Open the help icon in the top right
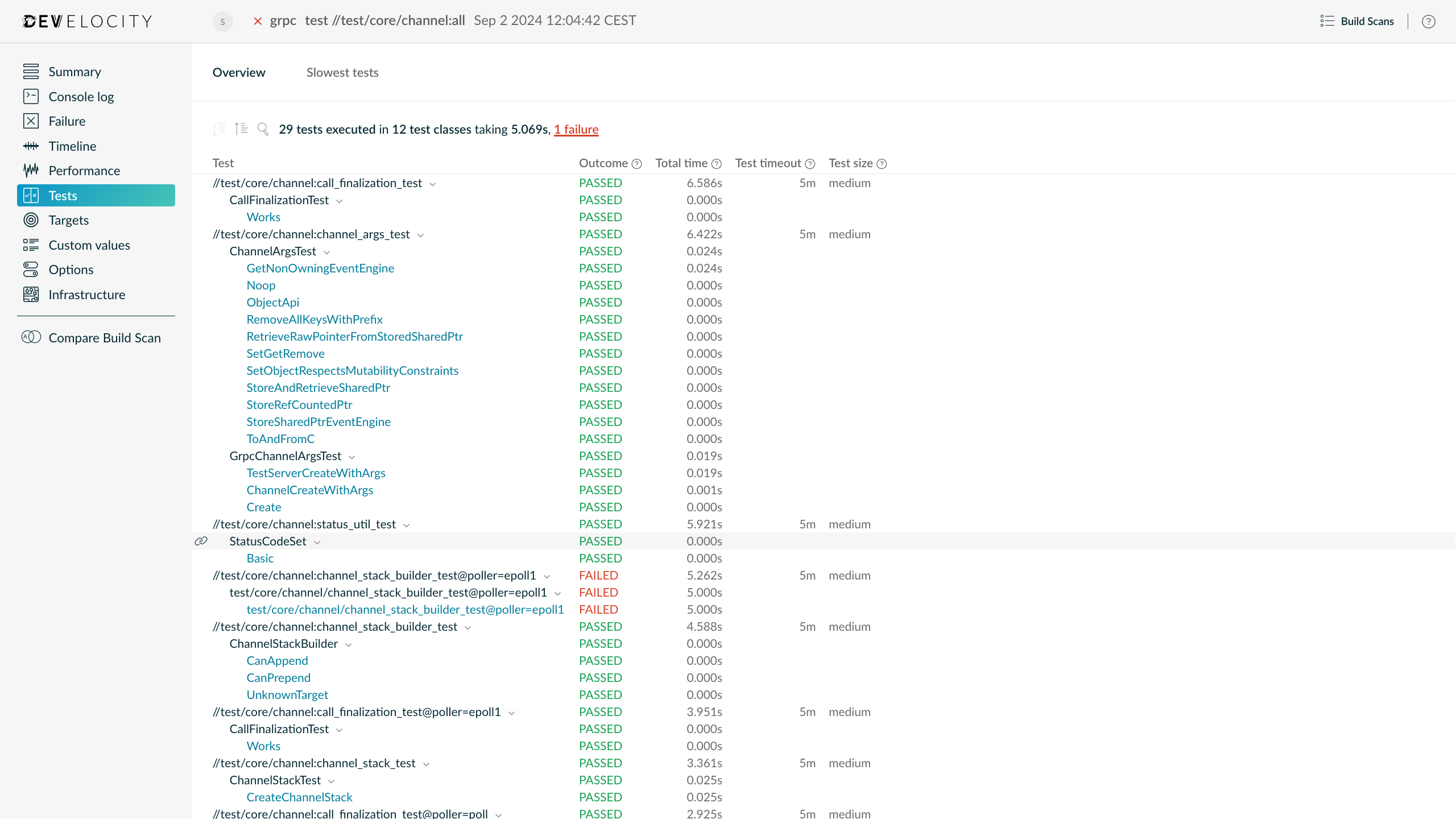The image size is (1456, 819). pyautogui.click(x=1428, y=22)
